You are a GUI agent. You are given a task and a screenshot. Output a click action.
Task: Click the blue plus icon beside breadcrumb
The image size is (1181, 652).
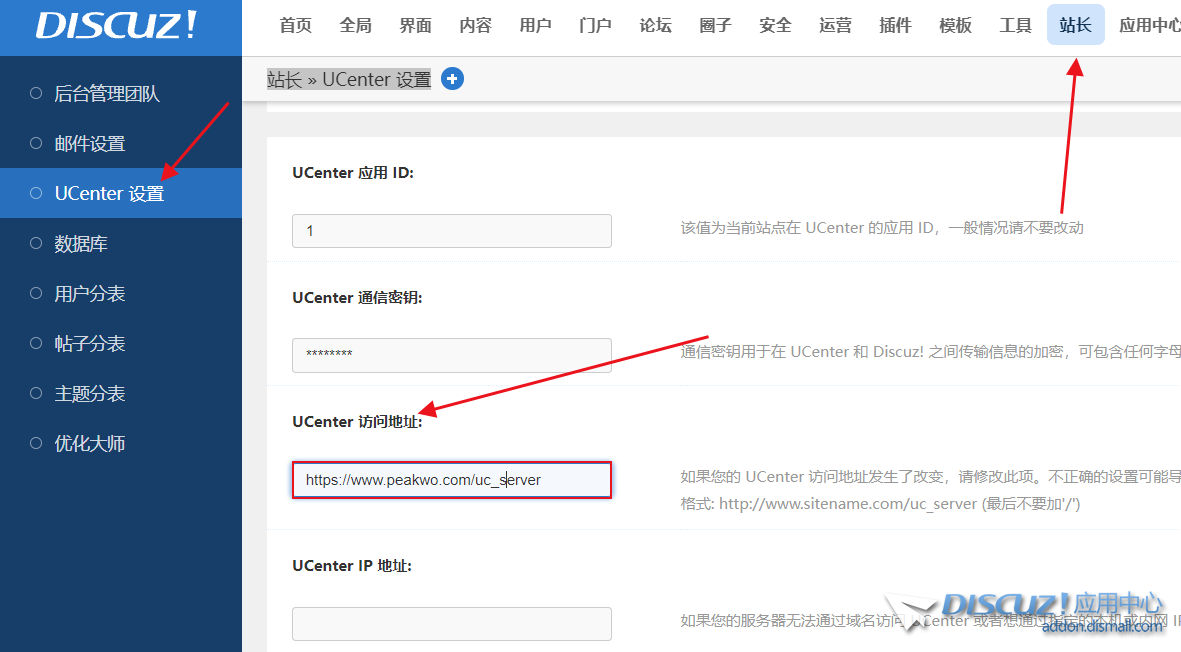[x=452, y=79]
